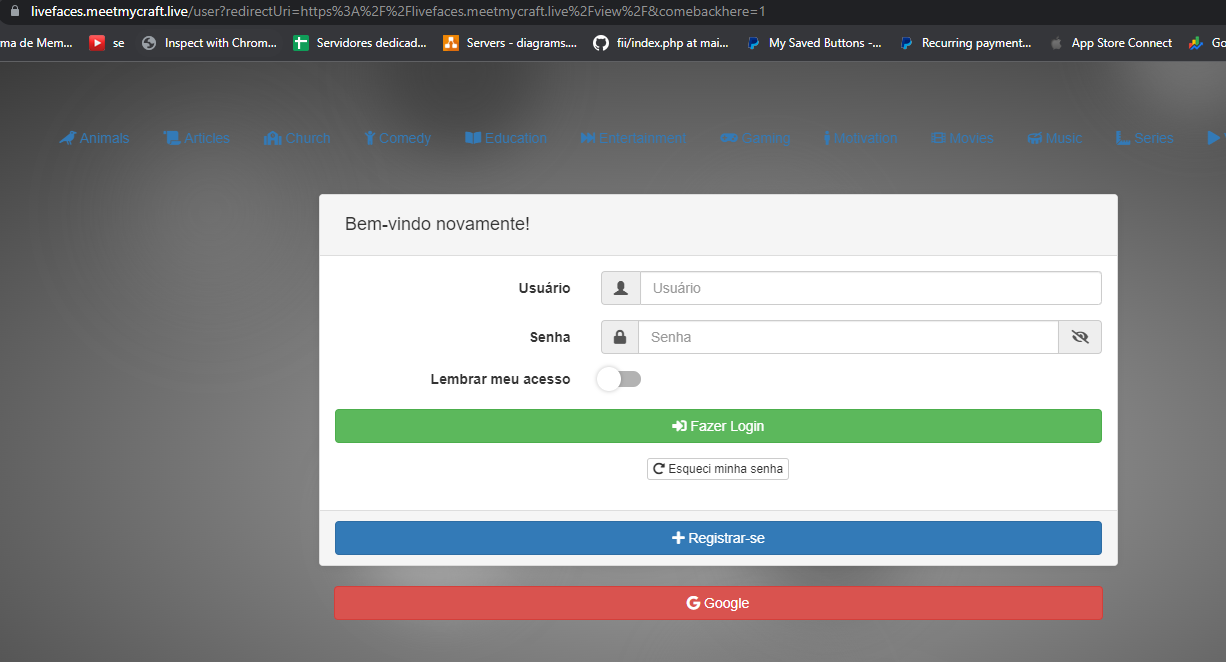The height and width of the screenshot is (662, 1226).
Task: Open the Entertainment category
Action: pos(633,138)
